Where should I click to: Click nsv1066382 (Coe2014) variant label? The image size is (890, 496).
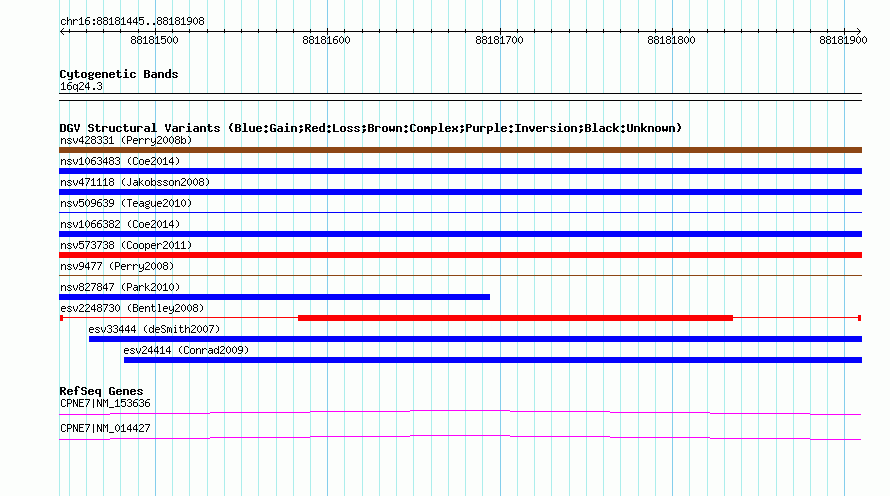[120, 224]
